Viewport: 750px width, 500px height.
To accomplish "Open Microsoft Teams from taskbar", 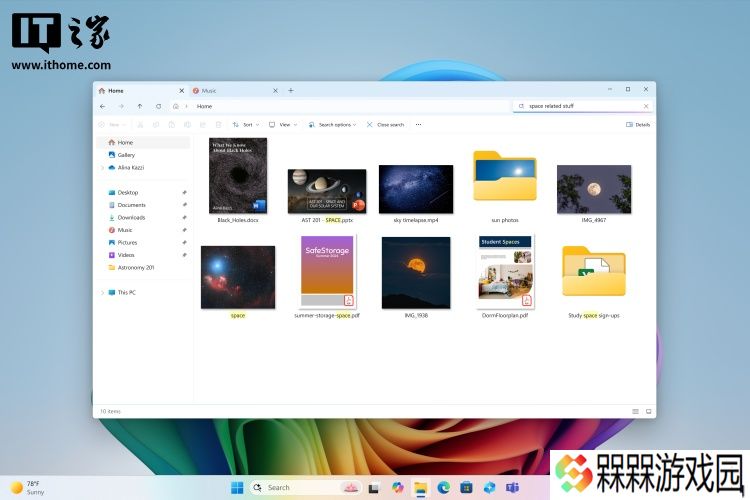I will click(x=512, y=488).
